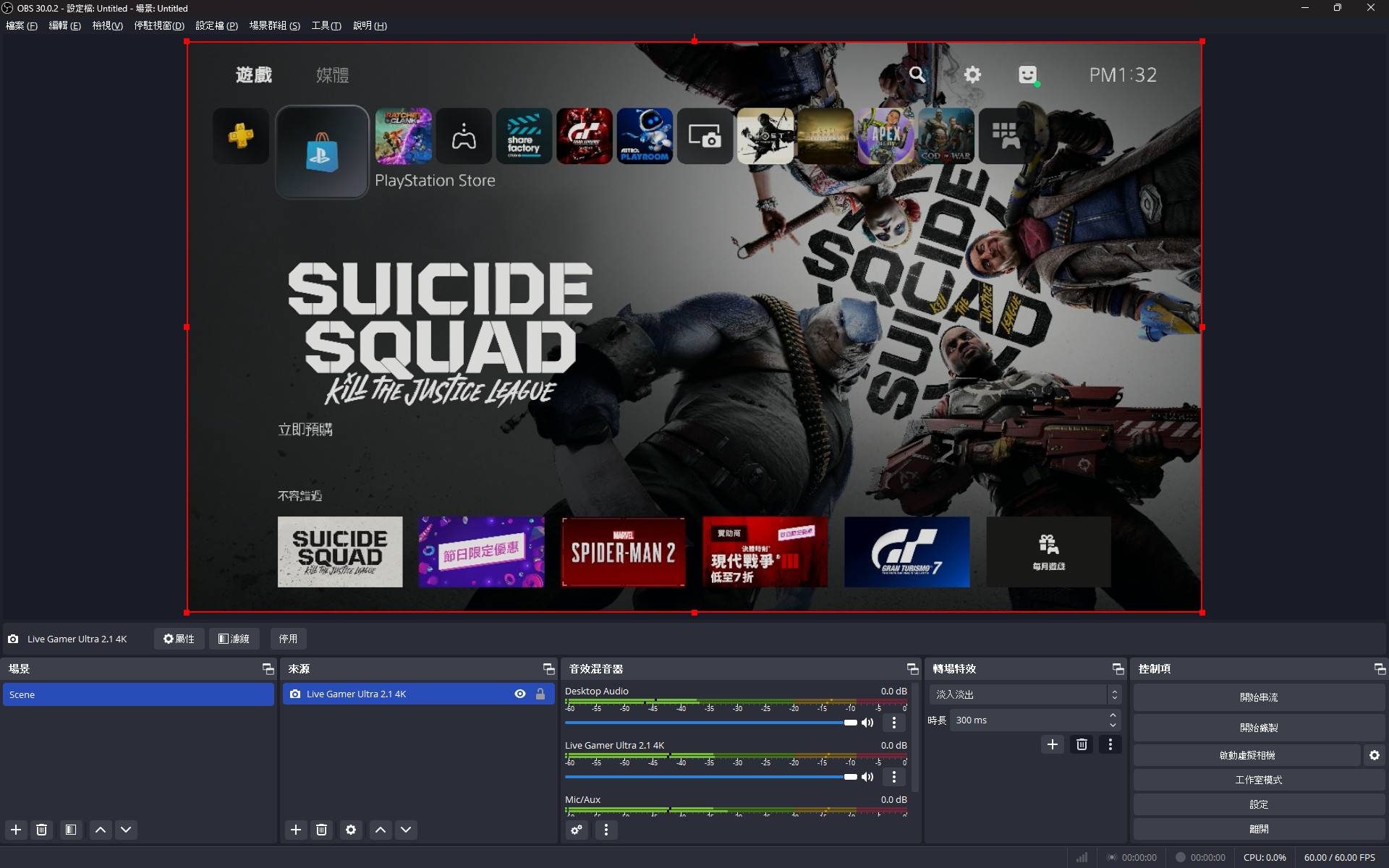Image resolution: width=1389 pixels, height=868 pixels.
Task: Open 工具 (T) menu
Action: point(326,25)
